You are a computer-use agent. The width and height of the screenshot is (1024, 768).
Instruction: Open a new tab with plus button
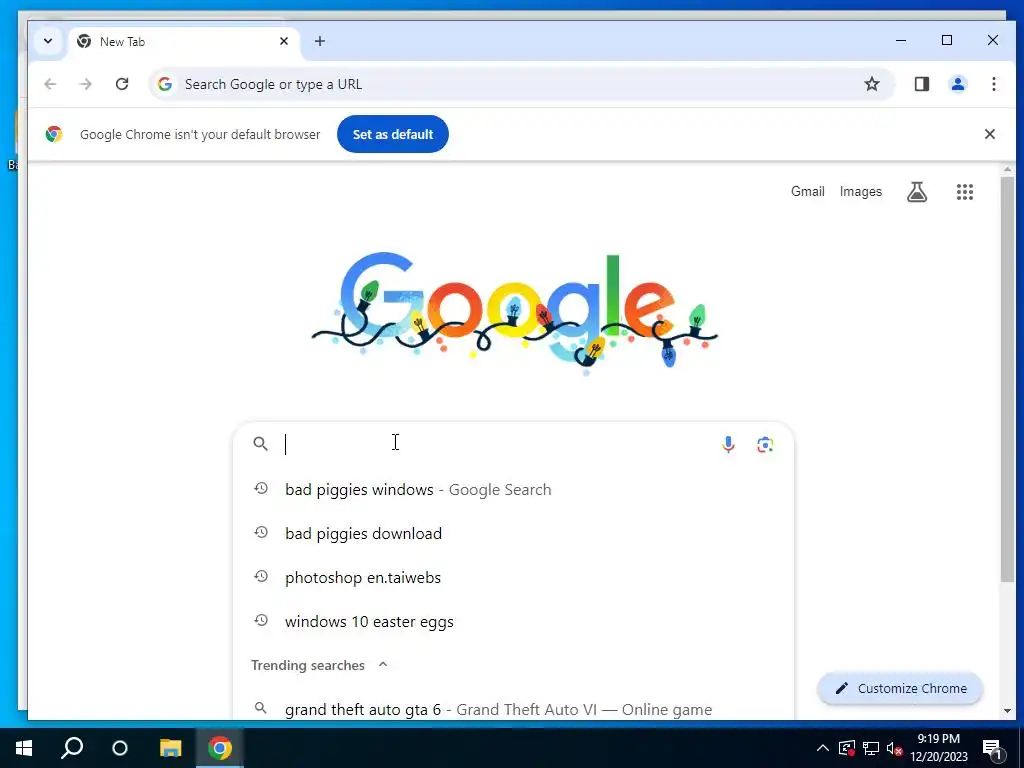pos(319,41)
